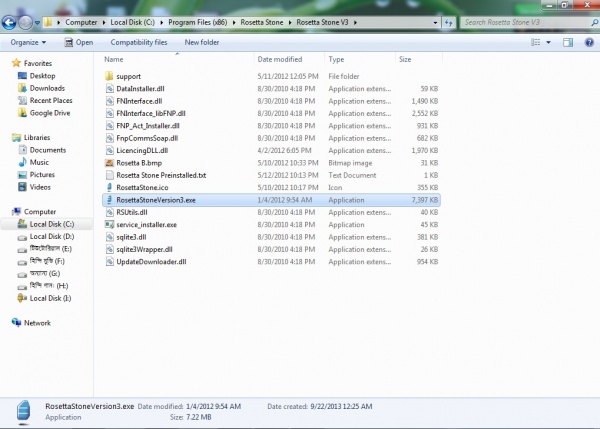Expand arrow after Rosetta Stone V3 breadcrumb
Image resolution: width=600 pixels, height=429 pixels.
355,23
